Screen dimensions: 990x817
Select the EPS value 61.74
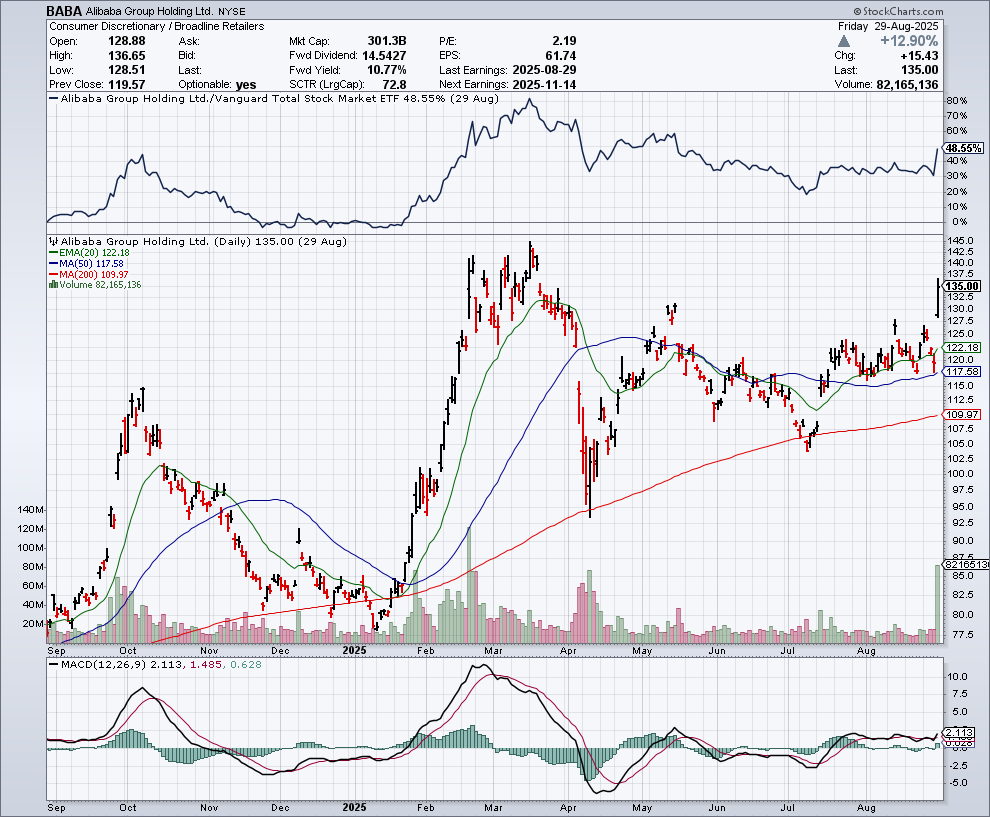tap(561, 56)
